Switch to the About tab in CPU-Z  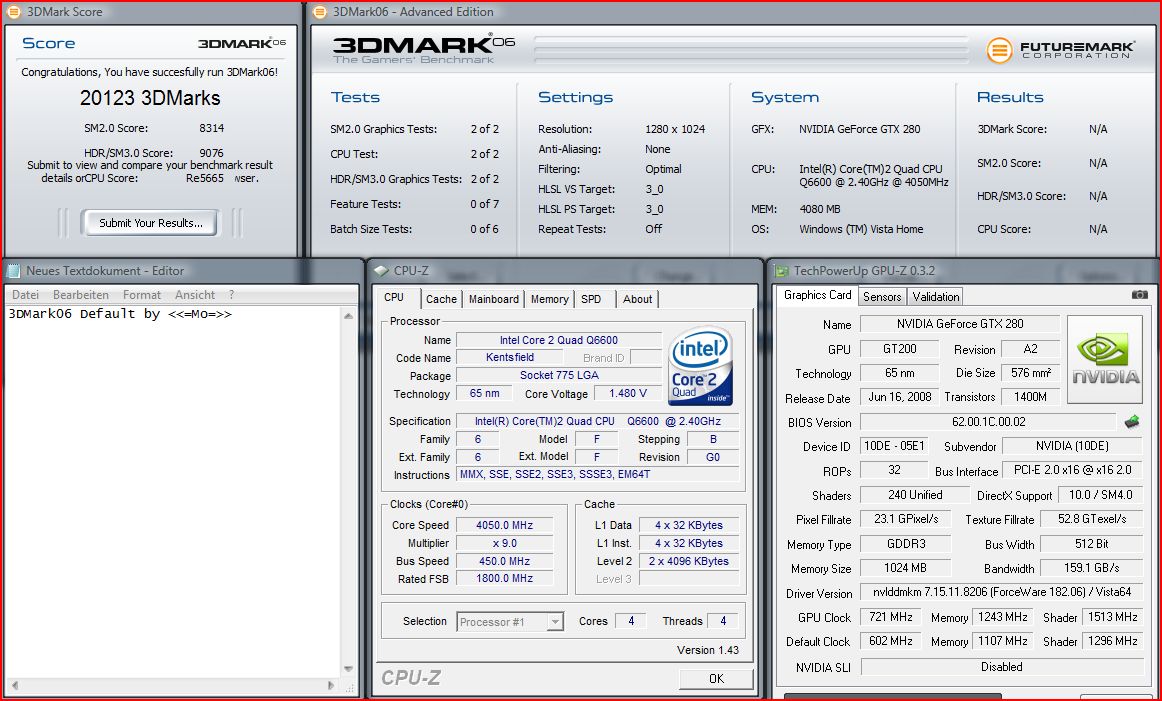pyautogui.click(x=637, y=299)
